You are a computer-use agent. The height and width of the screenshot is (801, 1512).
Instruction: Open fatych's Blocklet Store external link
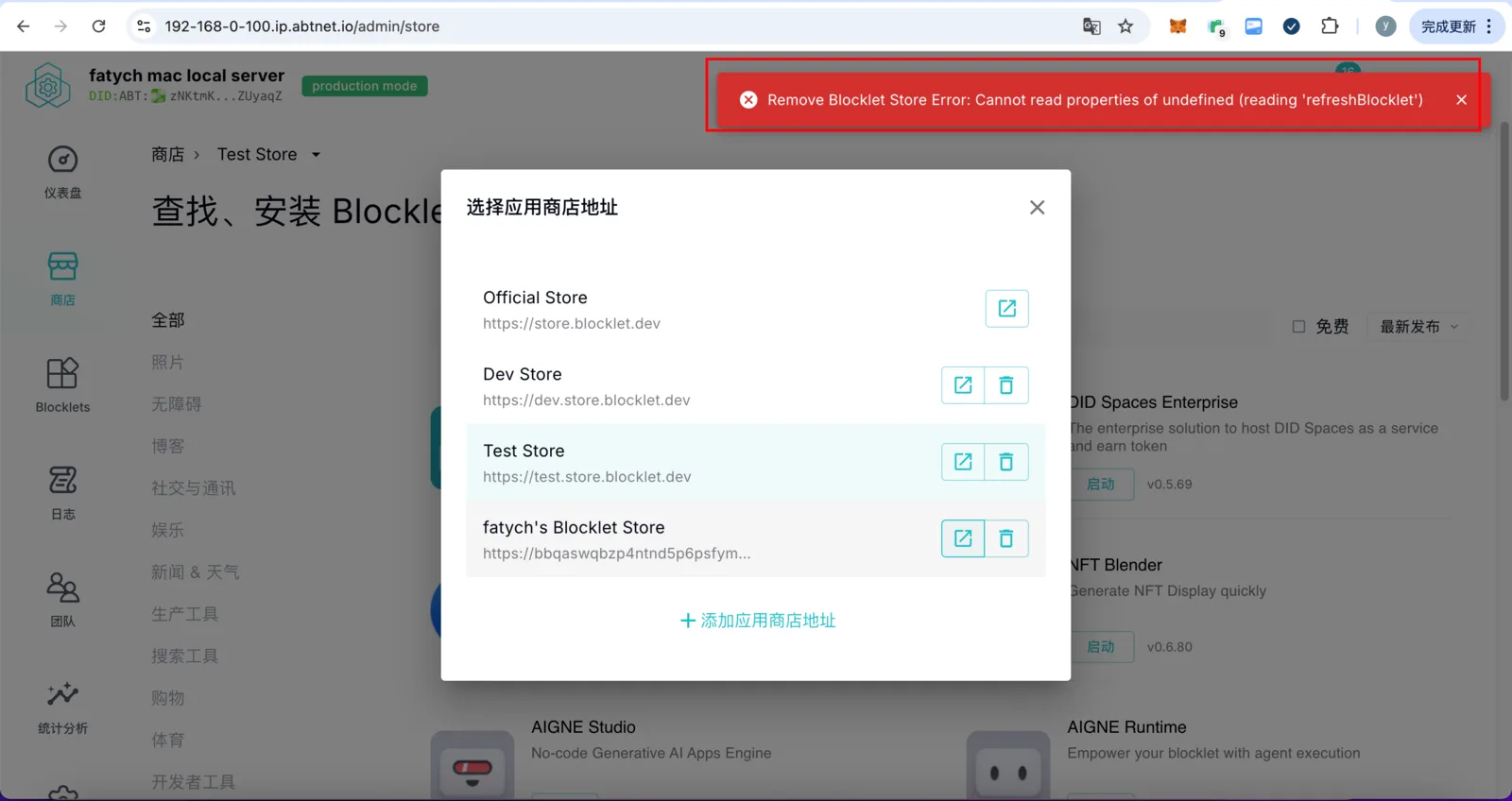click(x=963, y=538)
